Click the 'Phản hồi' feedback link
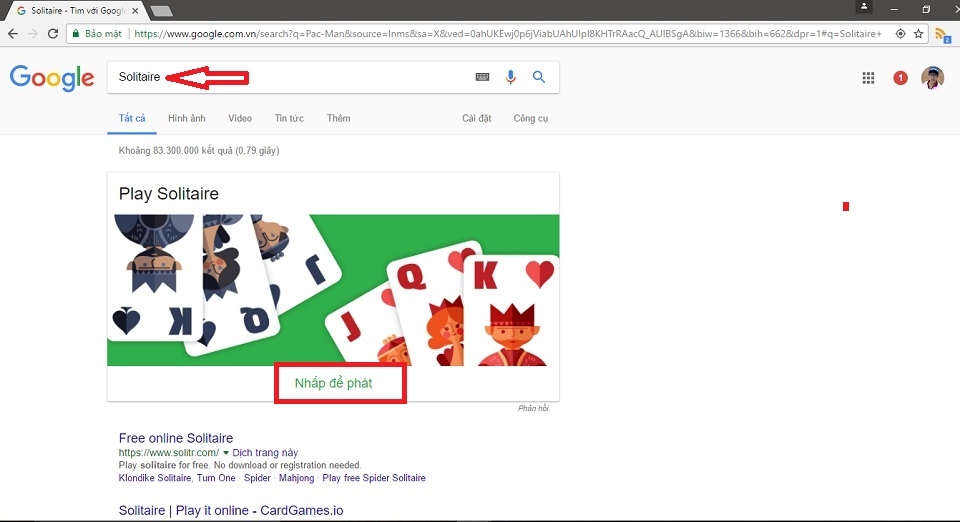Viewport: 960px width, 522px height. (533, 408)
